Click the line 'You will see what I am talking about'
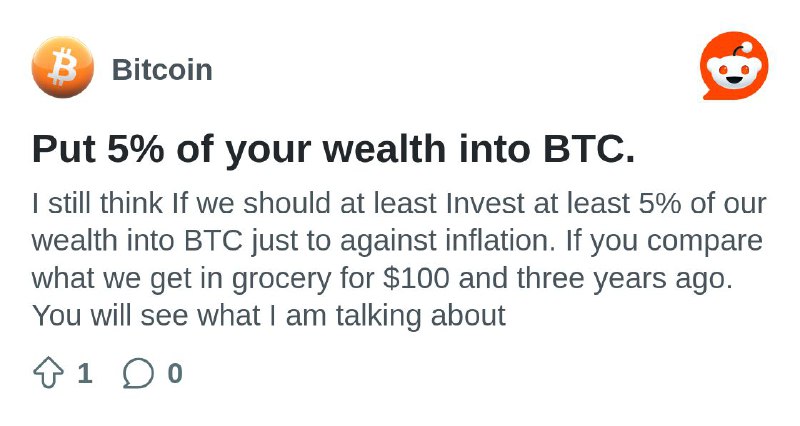Screen dimensions: 800x426 (x=269, y=316)
